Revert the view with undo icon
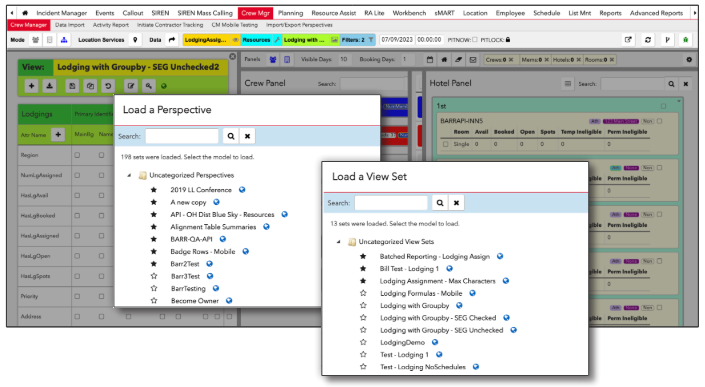 (x=108, y=86)
